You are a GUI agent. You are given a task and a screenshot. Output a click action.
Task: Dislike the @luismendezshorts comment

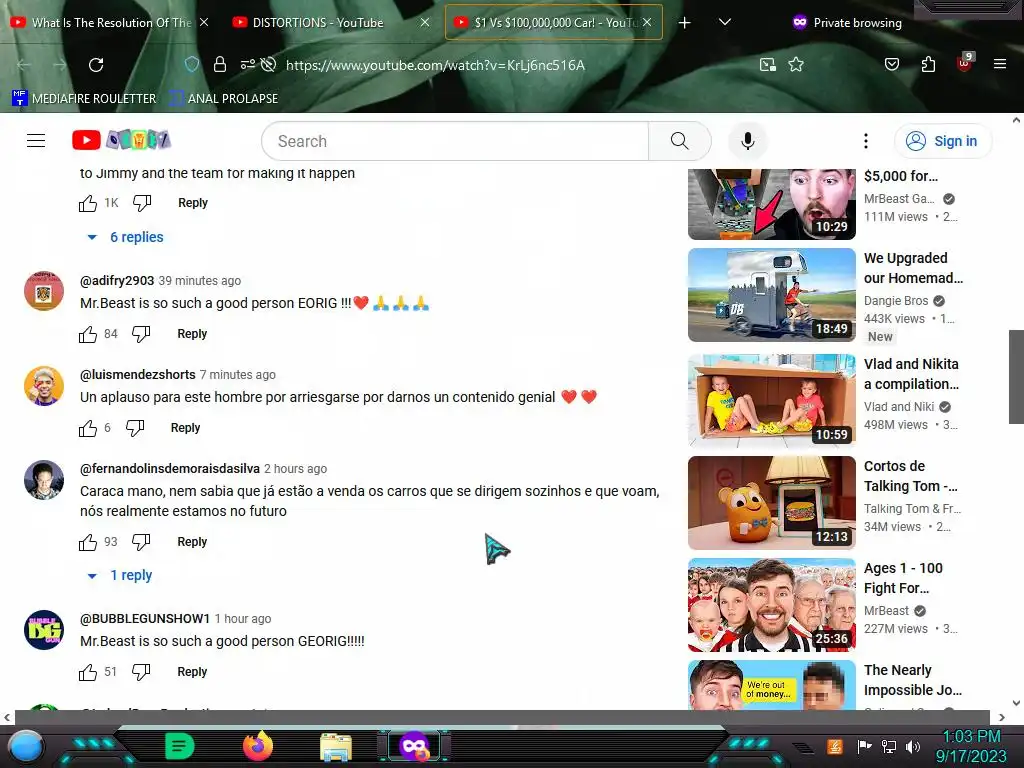pyautogui.click(x=135, y=428)
